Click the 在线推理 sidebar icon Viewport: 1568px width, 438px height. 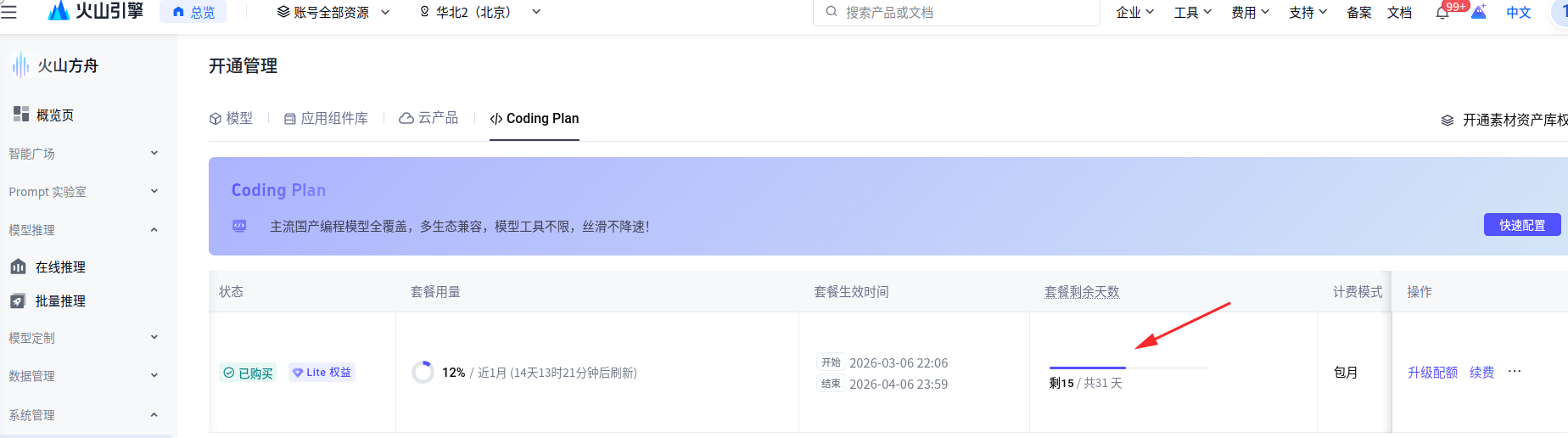tap(18, 267)
